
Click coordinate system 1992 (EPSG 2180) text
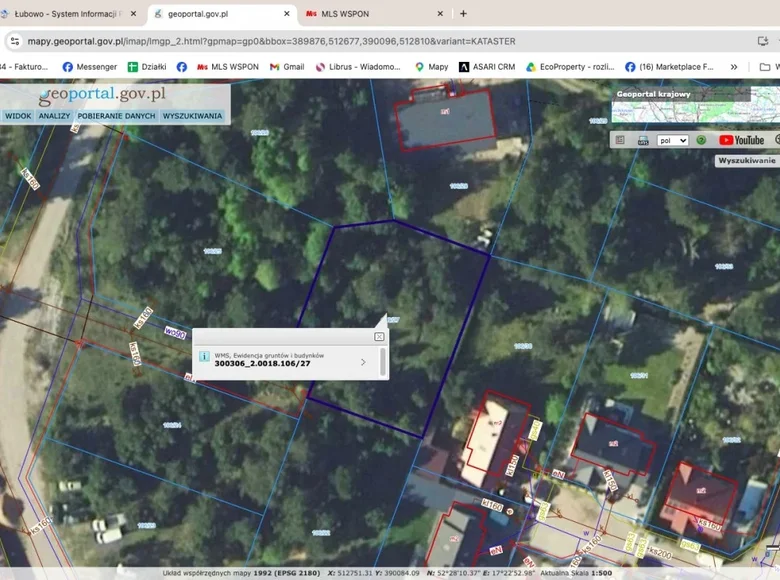[x=287, y=573]
